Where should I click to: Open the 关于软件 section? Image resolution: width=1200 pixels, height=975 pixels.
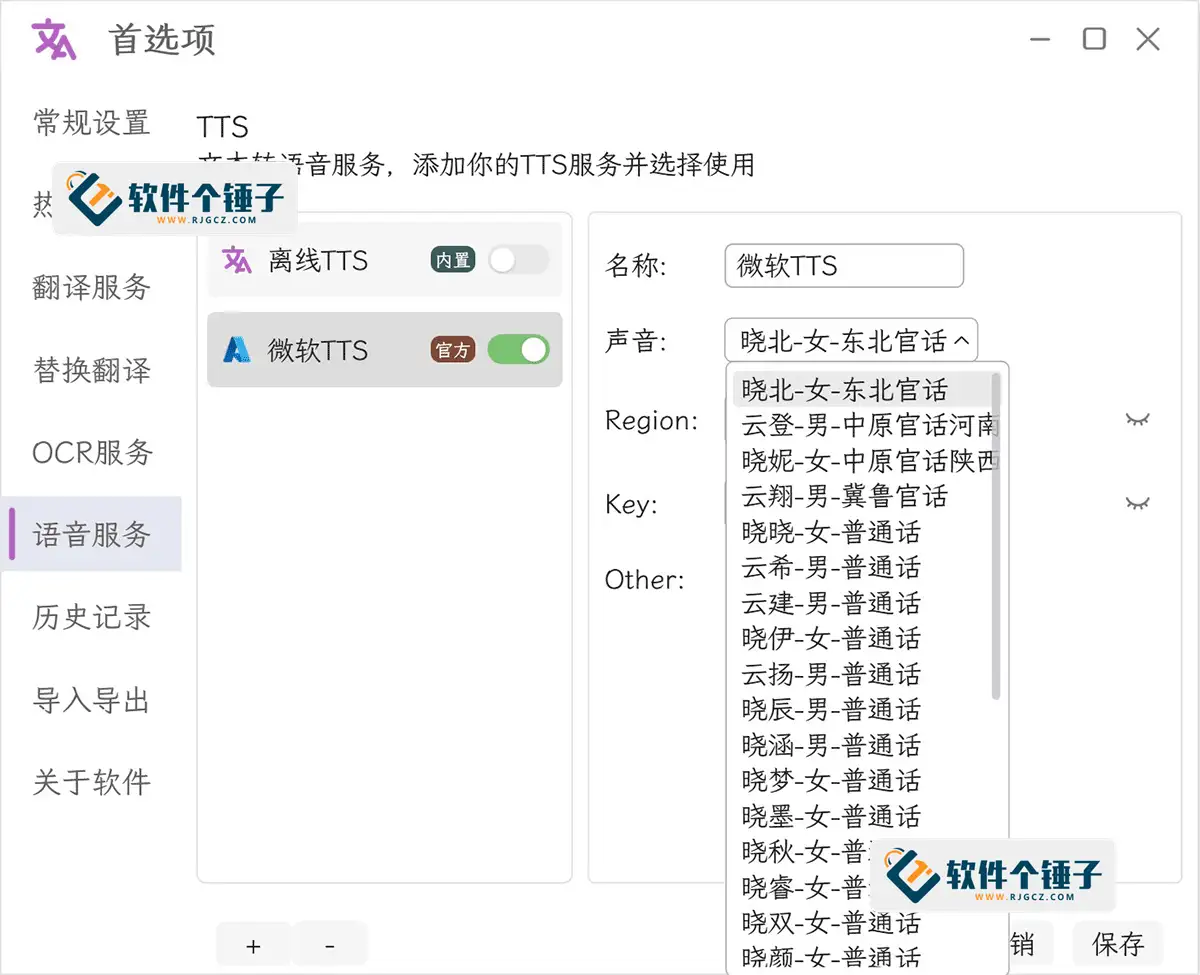pos(91,782)
